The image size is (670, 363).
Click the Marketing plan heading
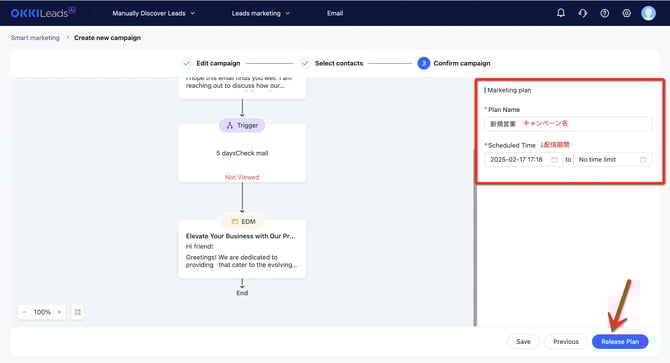click(509, 90)
